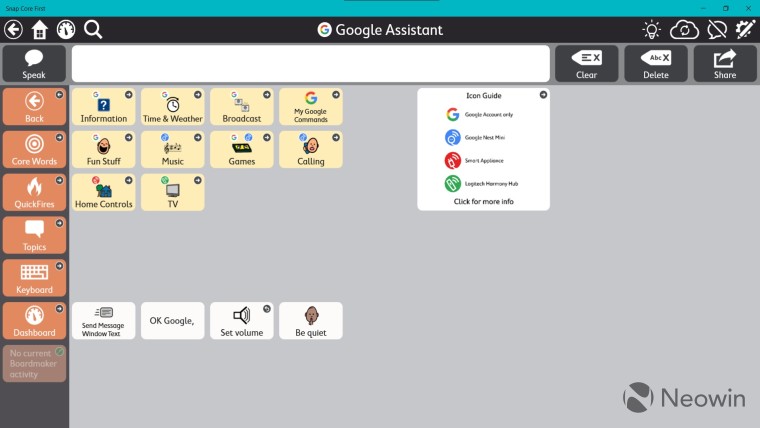Click the lightbulb icon in top bar
The width and height of the screenshot is (760, 428).
pyautogui.click(x=651, y=30)
